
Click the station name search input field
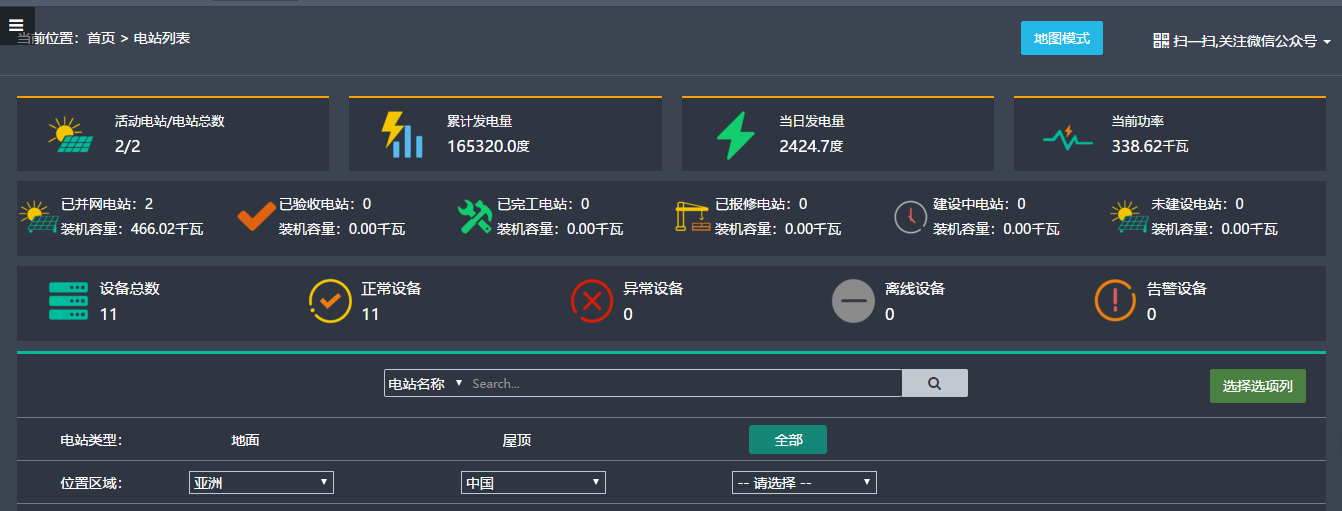[684, 383]
